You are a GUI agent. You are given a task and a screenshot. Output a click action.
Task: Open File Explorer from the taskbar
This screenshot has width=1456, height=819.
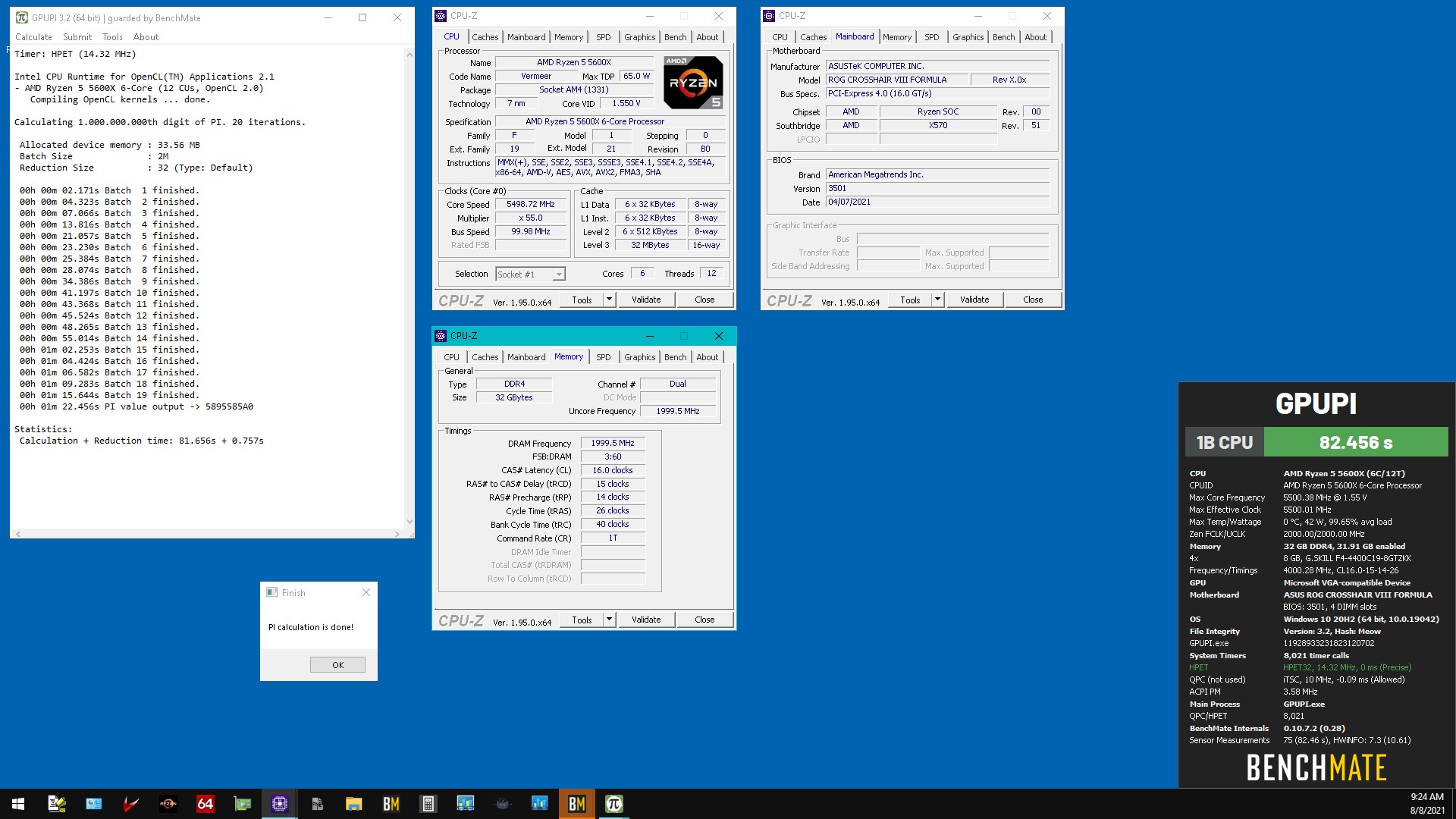pyautogui.click(x=354, y=804)
